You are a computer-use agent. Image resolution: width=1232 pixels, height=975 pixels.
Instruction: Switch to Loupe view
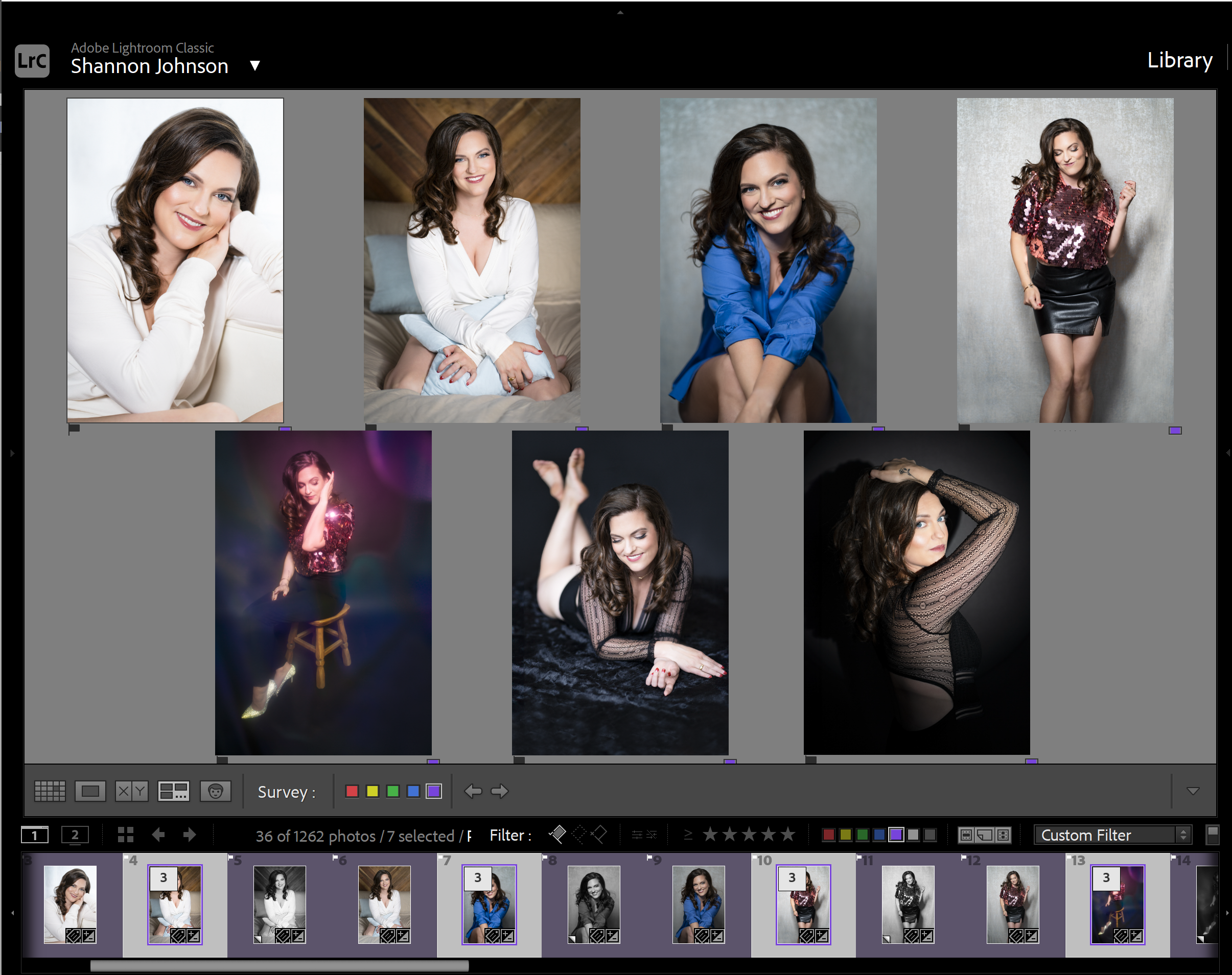90,791
